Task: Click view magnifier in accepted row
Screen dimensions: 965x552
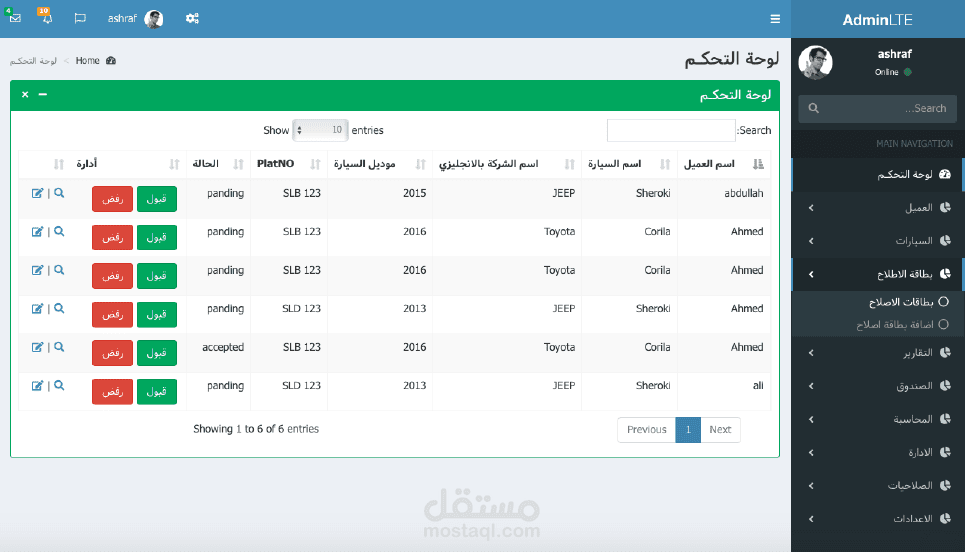Action: (x=59, y=347)
